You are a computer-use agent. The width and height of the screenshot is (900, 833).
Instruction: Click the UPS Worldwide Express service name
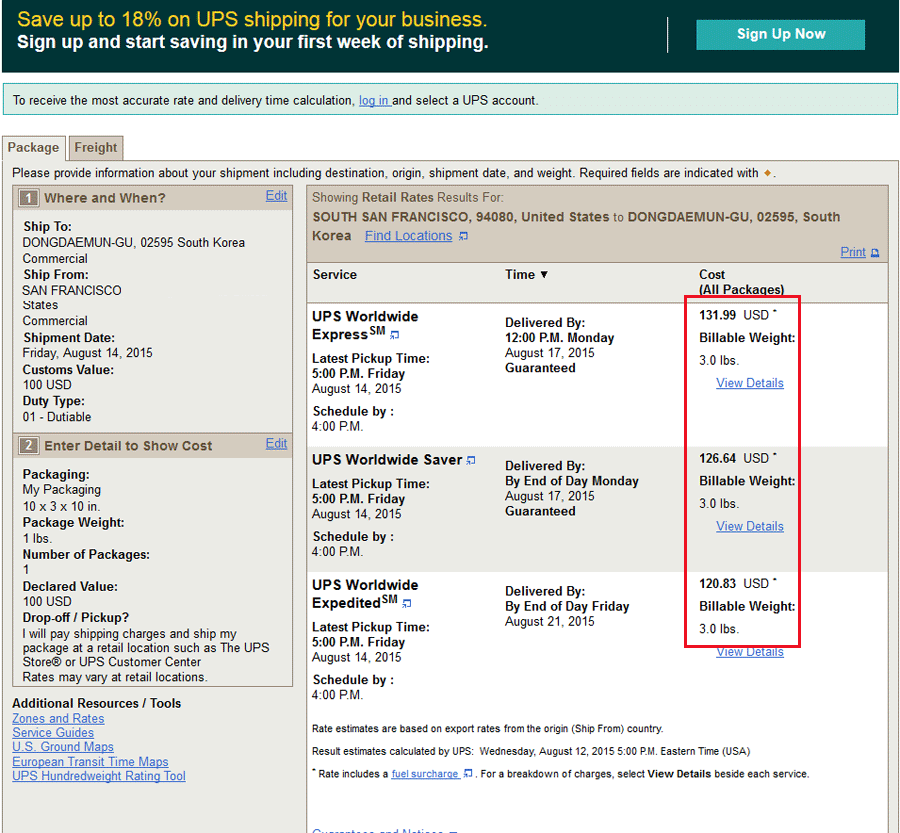pyautogui.click(x=365, y=326)
